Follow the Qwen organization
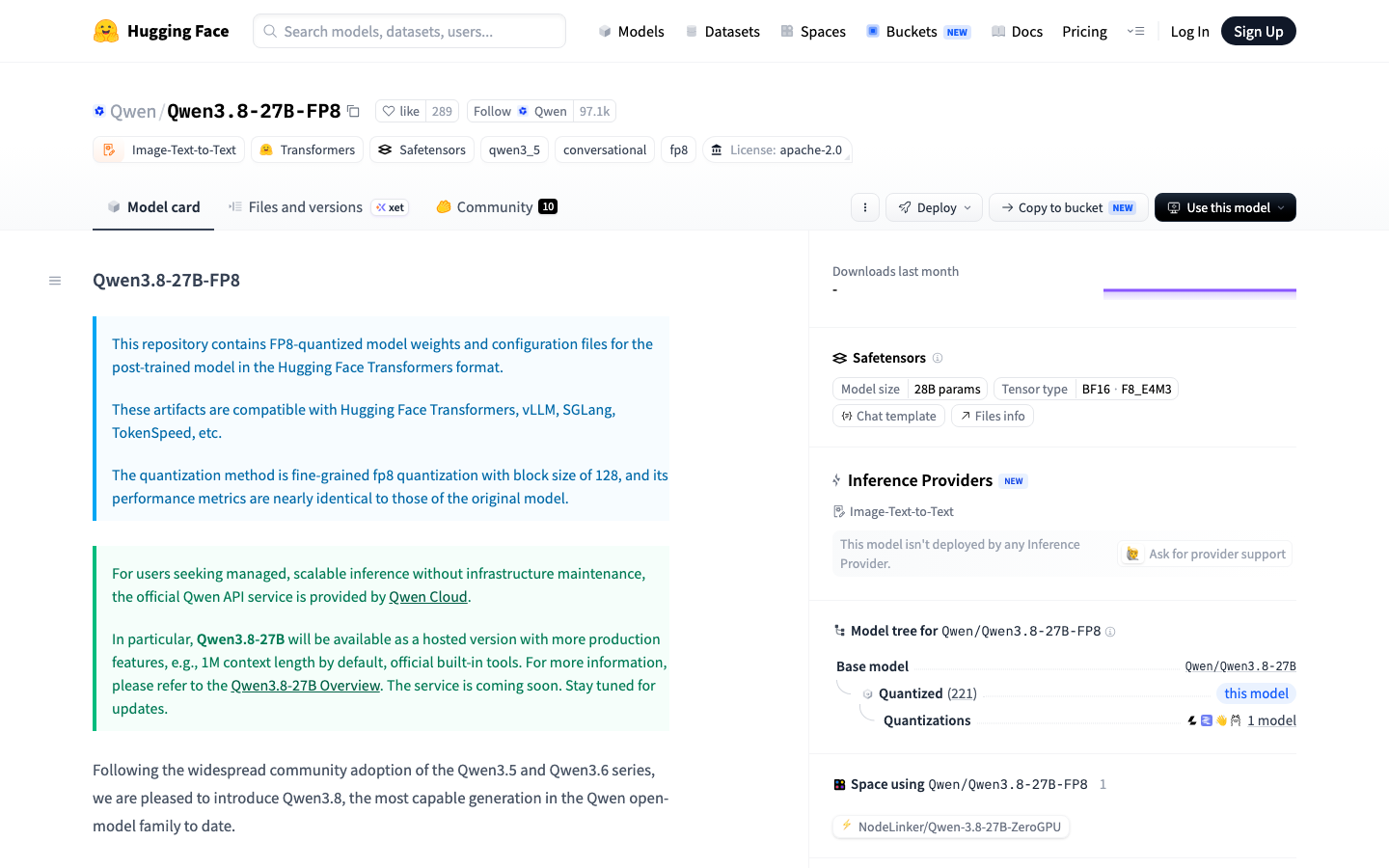Image resolution: width=1389 pixels, height=868 pixels. pyautogui.click(x=520, y=111)
